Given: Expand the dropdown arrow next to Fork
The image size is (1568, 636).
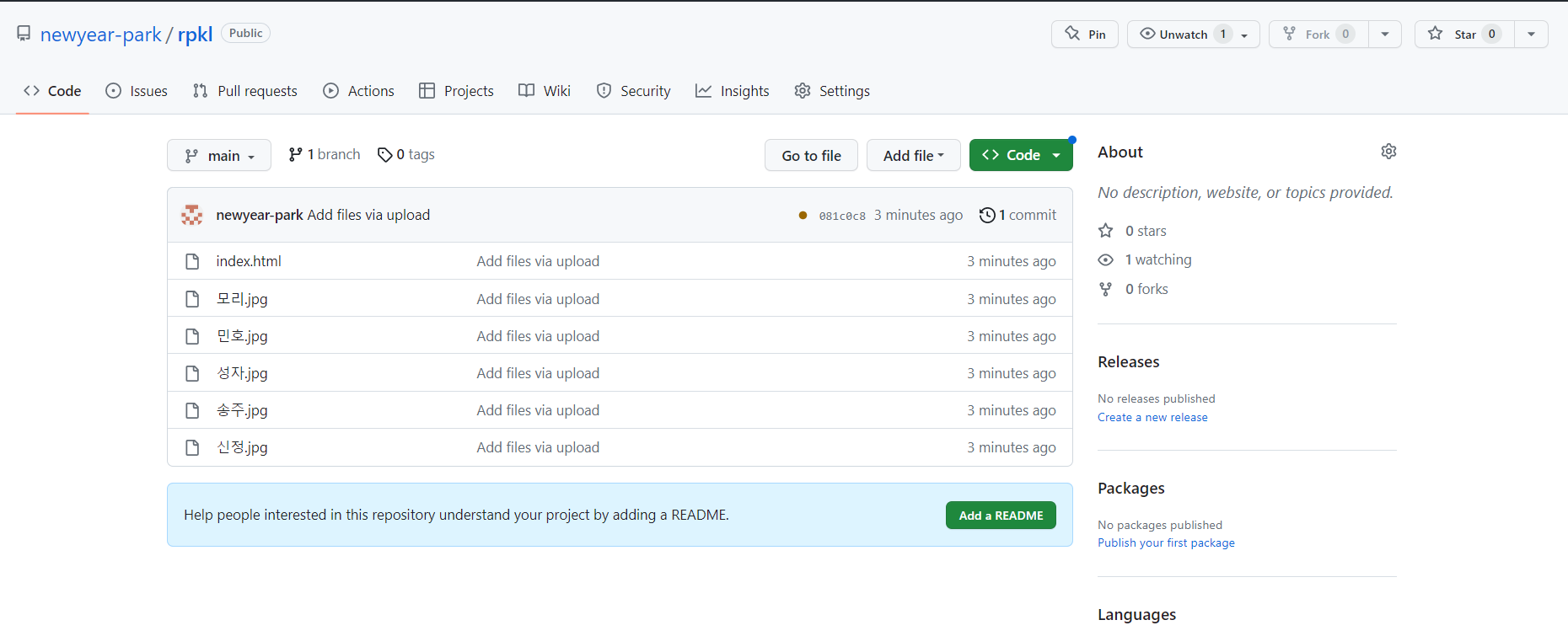Looking at the screenshot, I should point(1385,35).
